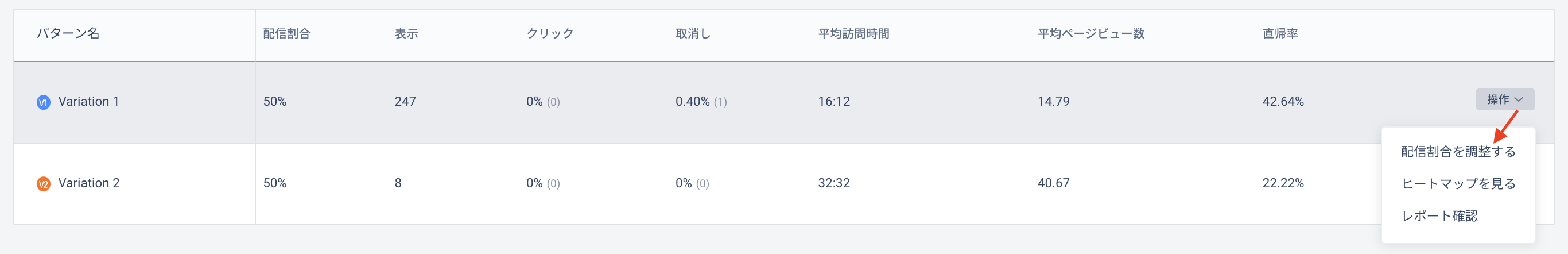Click the 表示 column header
Screen dimensions: 1568x254
pyautogui.click(x=406, y=33)
